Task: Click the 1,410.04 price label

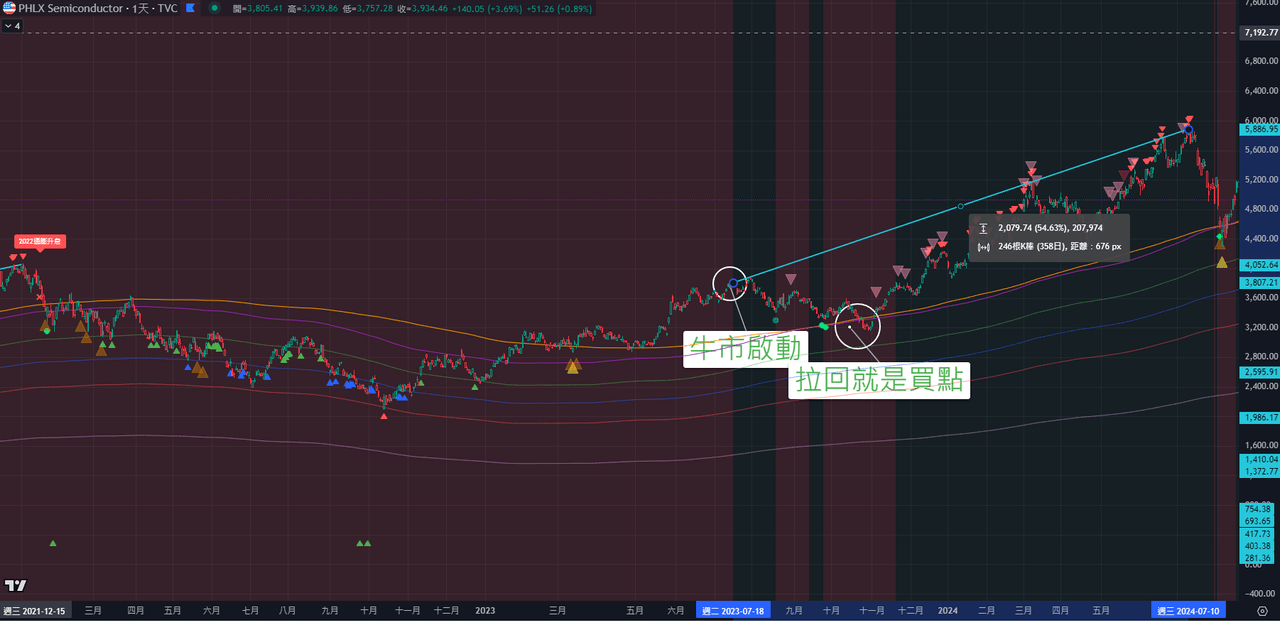Action: point(1260,460)
